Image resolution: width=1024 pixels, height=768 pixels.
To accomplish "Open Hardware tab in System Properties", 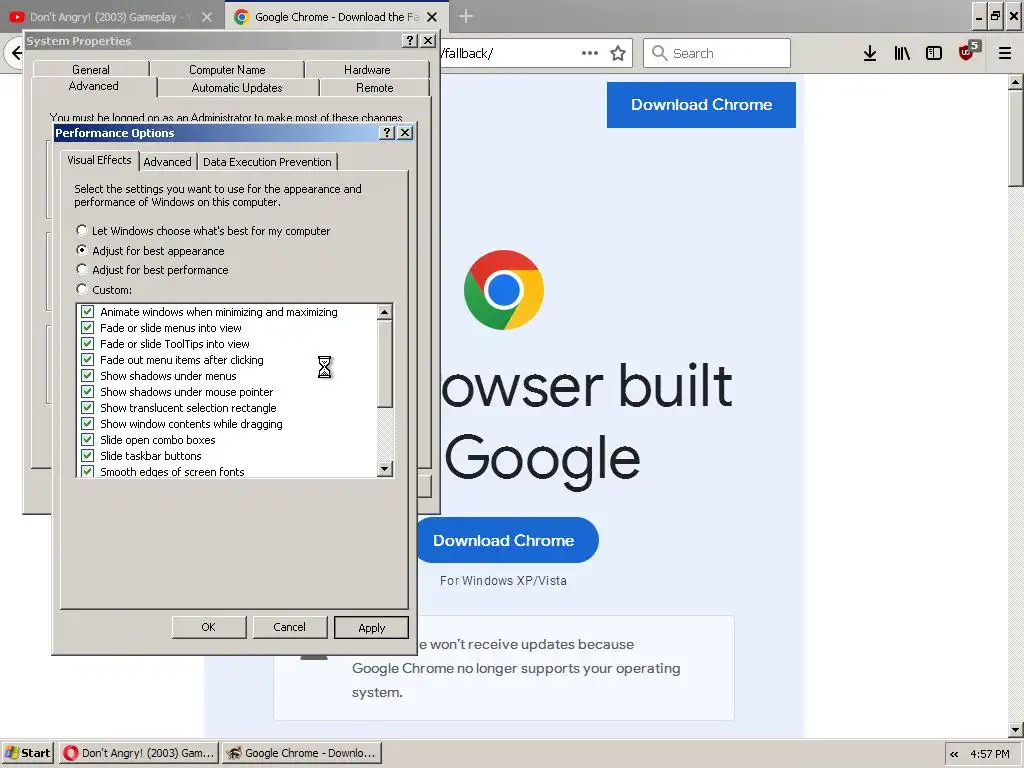I will coord(367,69).
